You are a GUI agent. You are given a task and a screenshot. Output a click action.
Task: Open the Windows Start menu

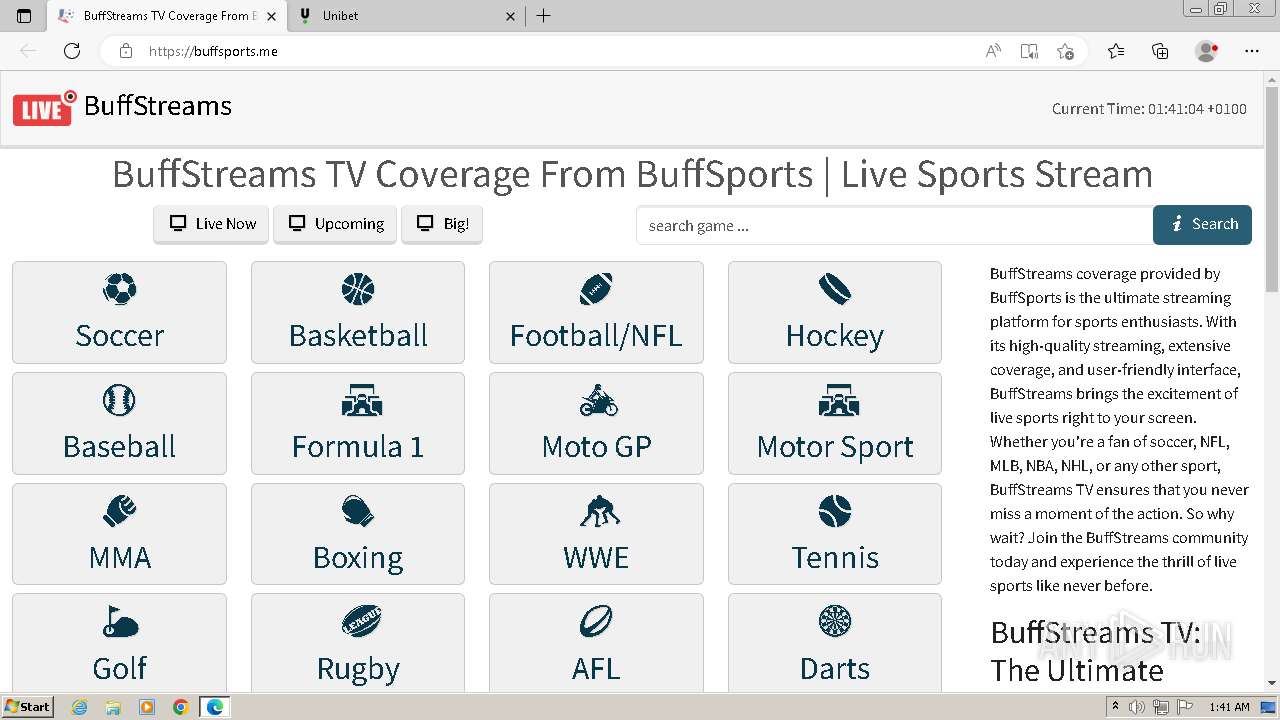(27, 706)
